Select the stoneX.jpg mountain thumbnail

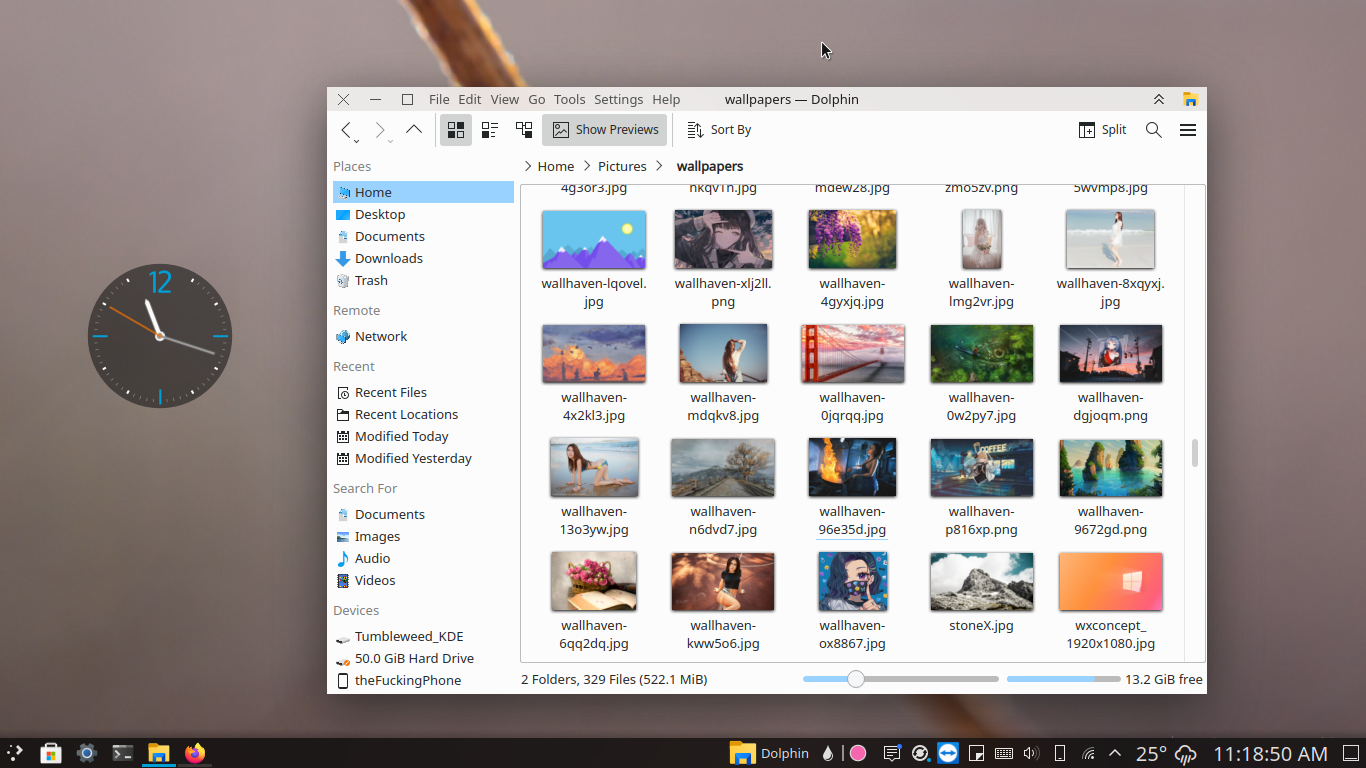click(981, 582)
